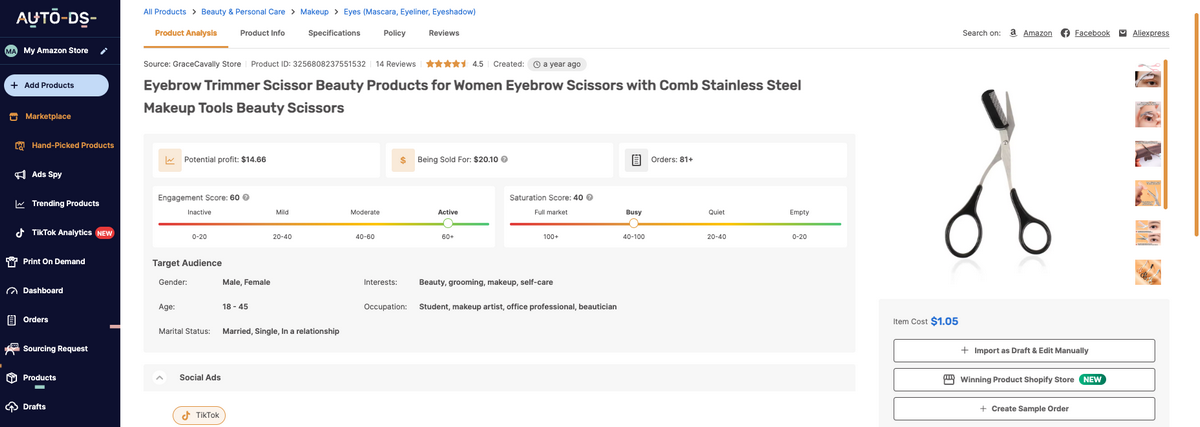Click the Aliexpress search icon
Image resolution: width=1200 pixels, height=427 pixels.
pos(1123,33)
